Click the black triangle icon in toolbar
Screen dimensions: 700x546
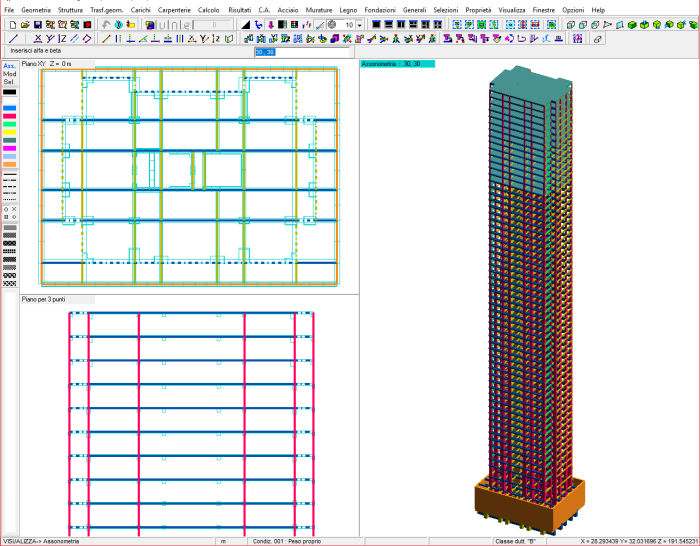pyautogui.click(x=246, y=24)
